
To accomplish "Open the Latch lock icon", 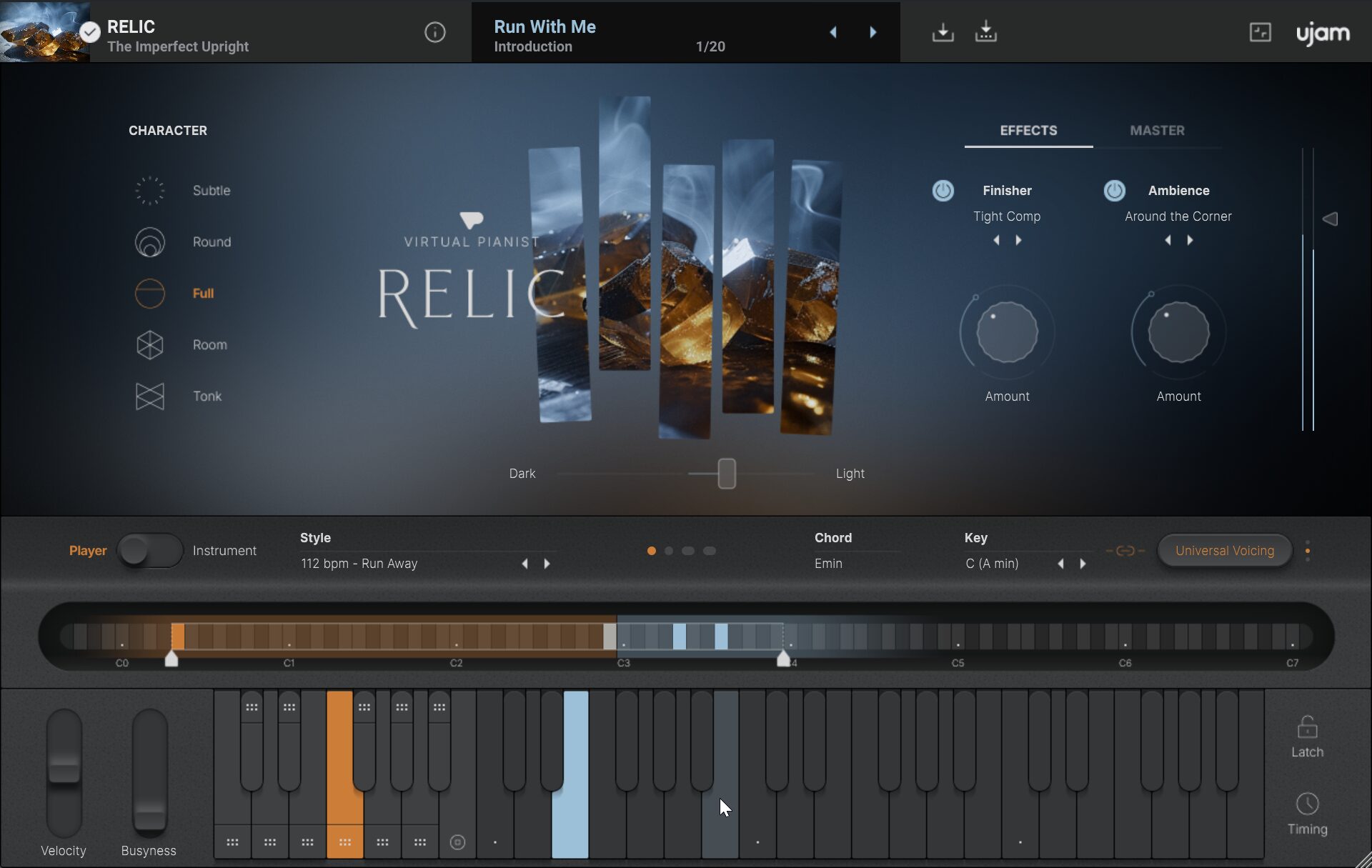I will 1307,727.
